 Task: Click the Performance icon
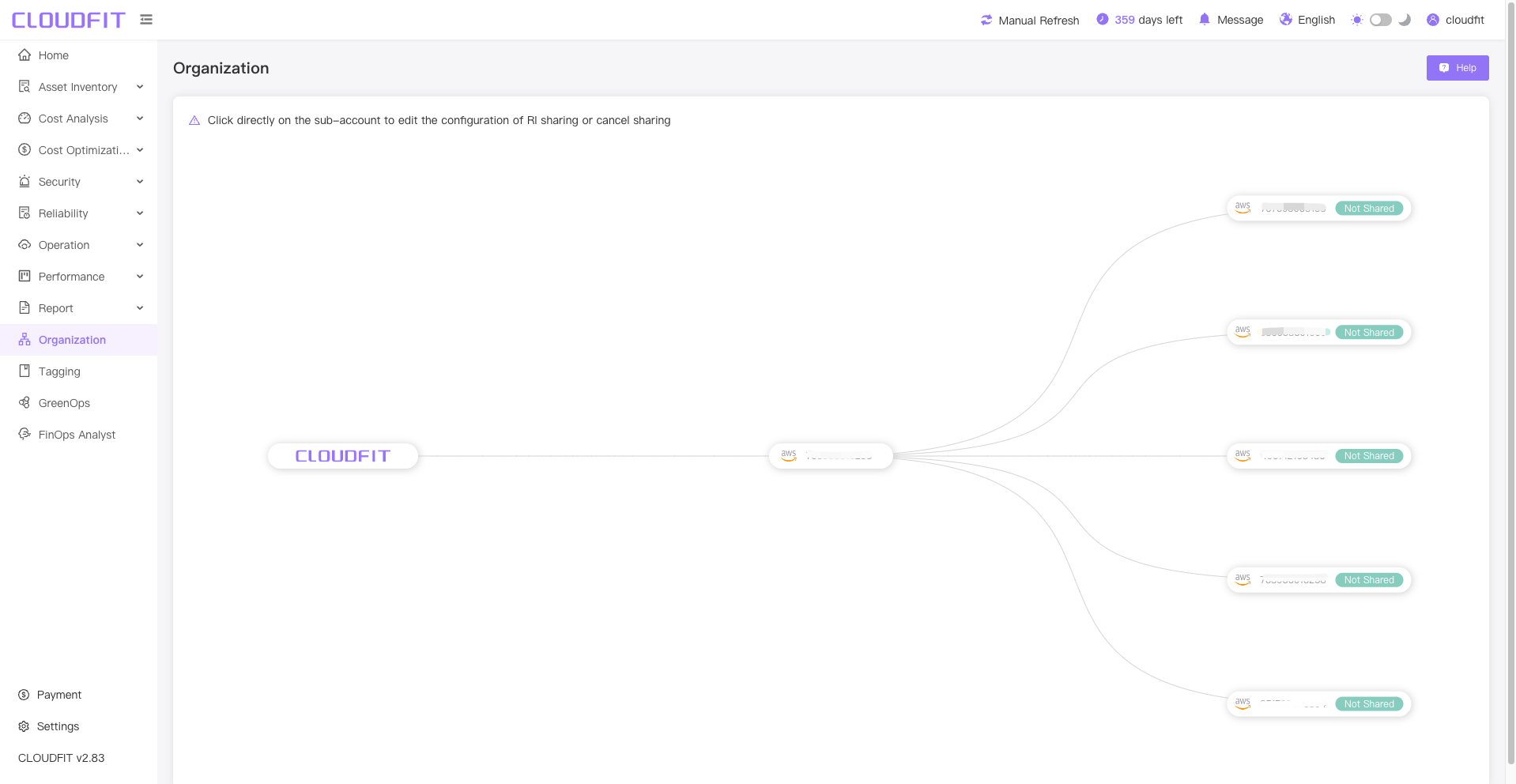pos(25,276)
